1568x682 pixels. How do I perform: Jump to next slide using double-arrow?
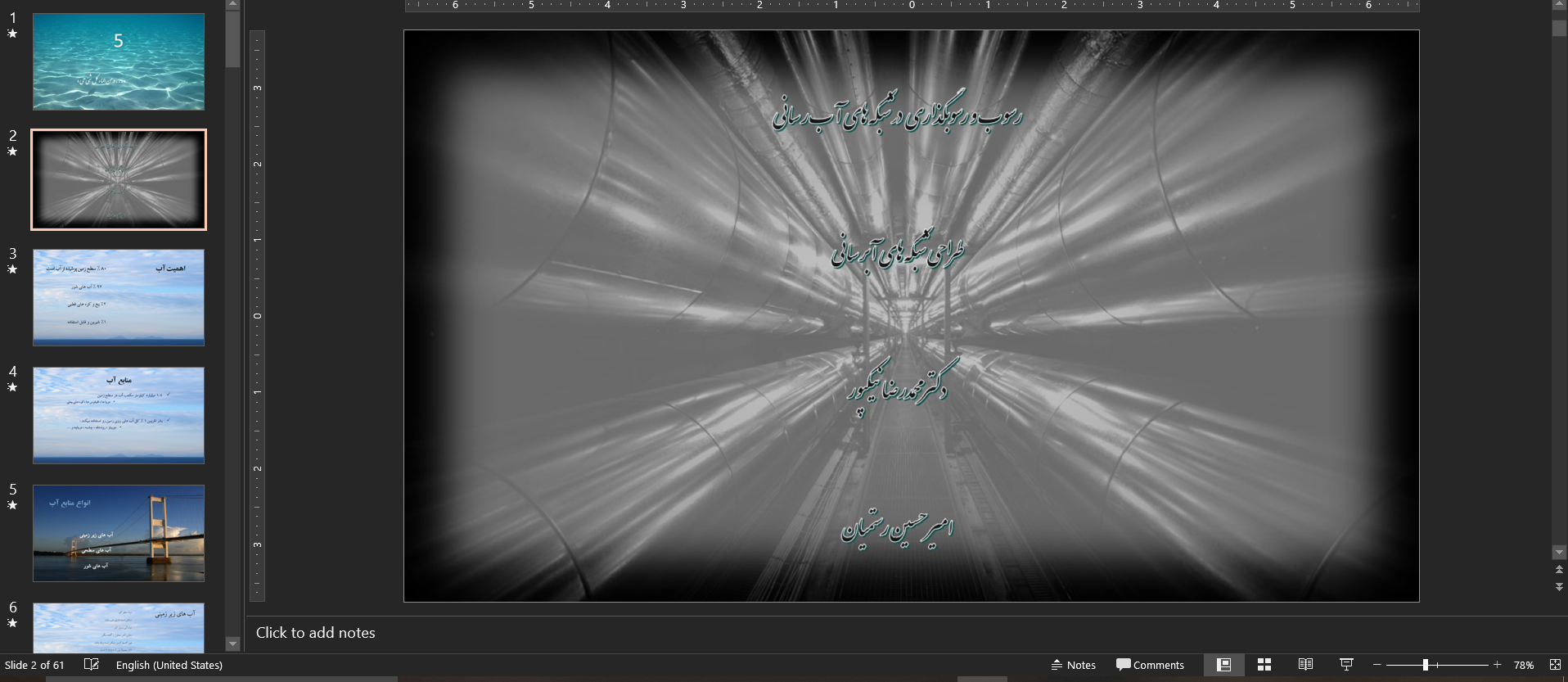1559,587
